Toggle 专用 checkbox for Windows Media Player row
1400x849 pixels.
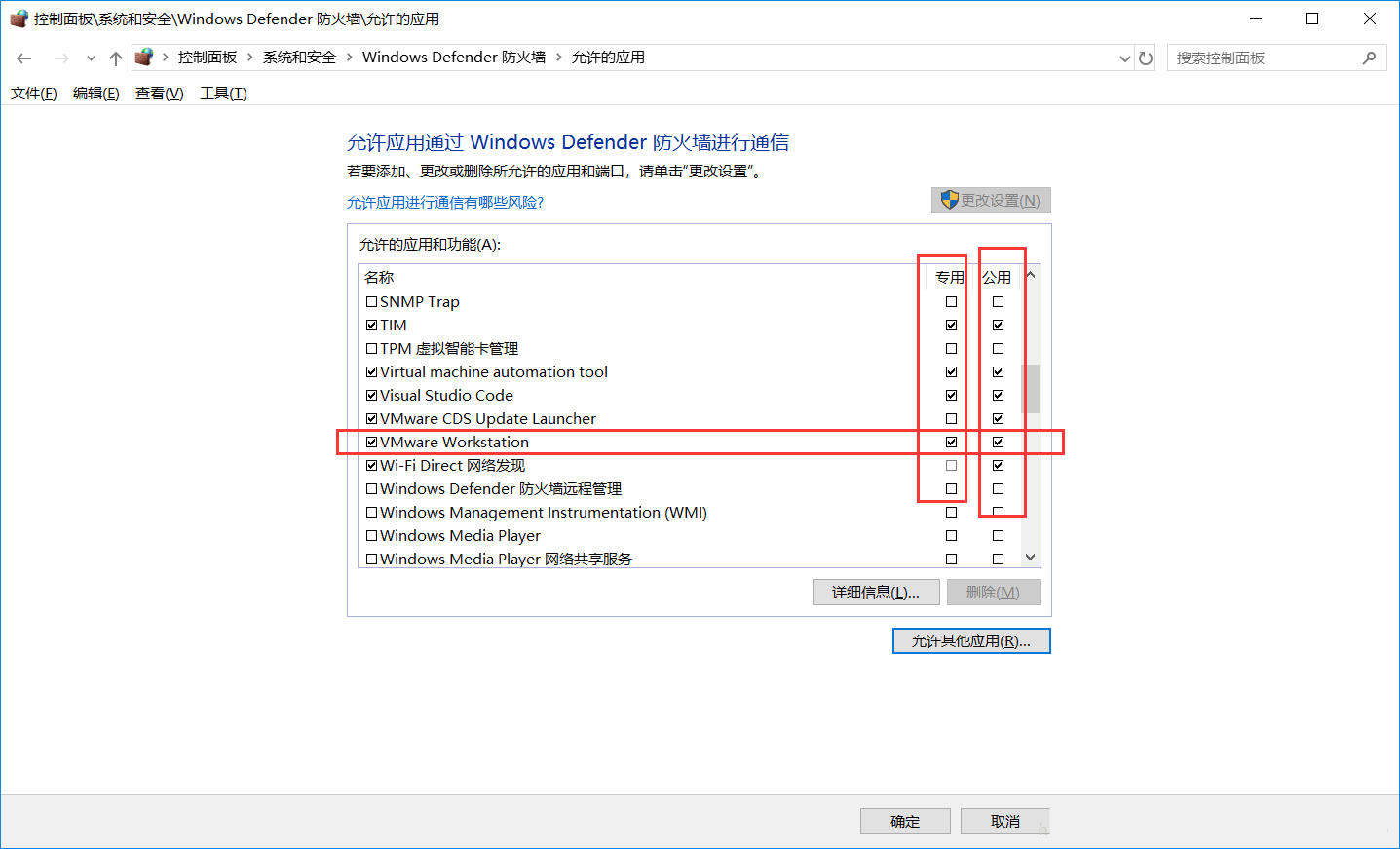click(951, 536)
